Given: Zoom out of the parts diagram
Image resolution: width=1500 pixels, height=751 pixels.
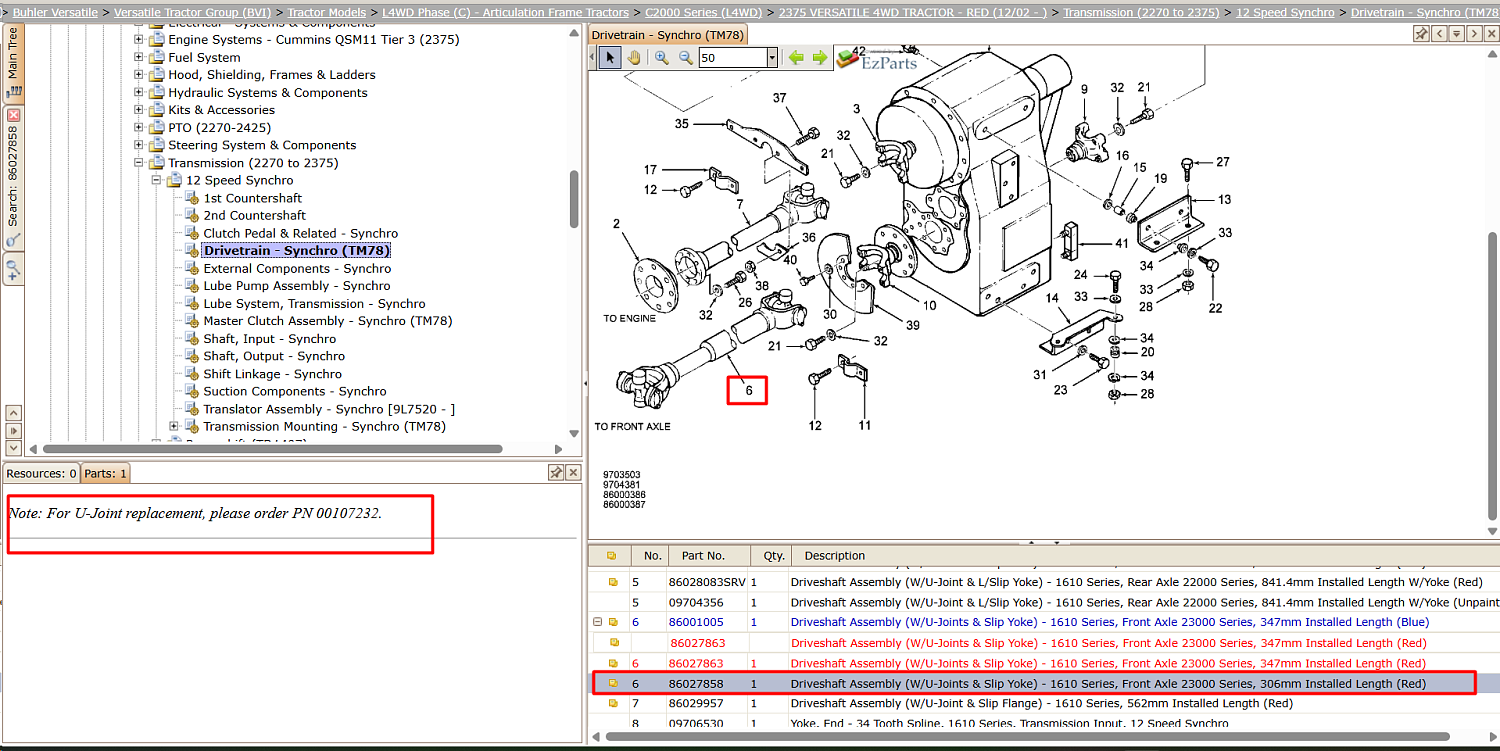Looking at the screenshot, I should 686,58.
